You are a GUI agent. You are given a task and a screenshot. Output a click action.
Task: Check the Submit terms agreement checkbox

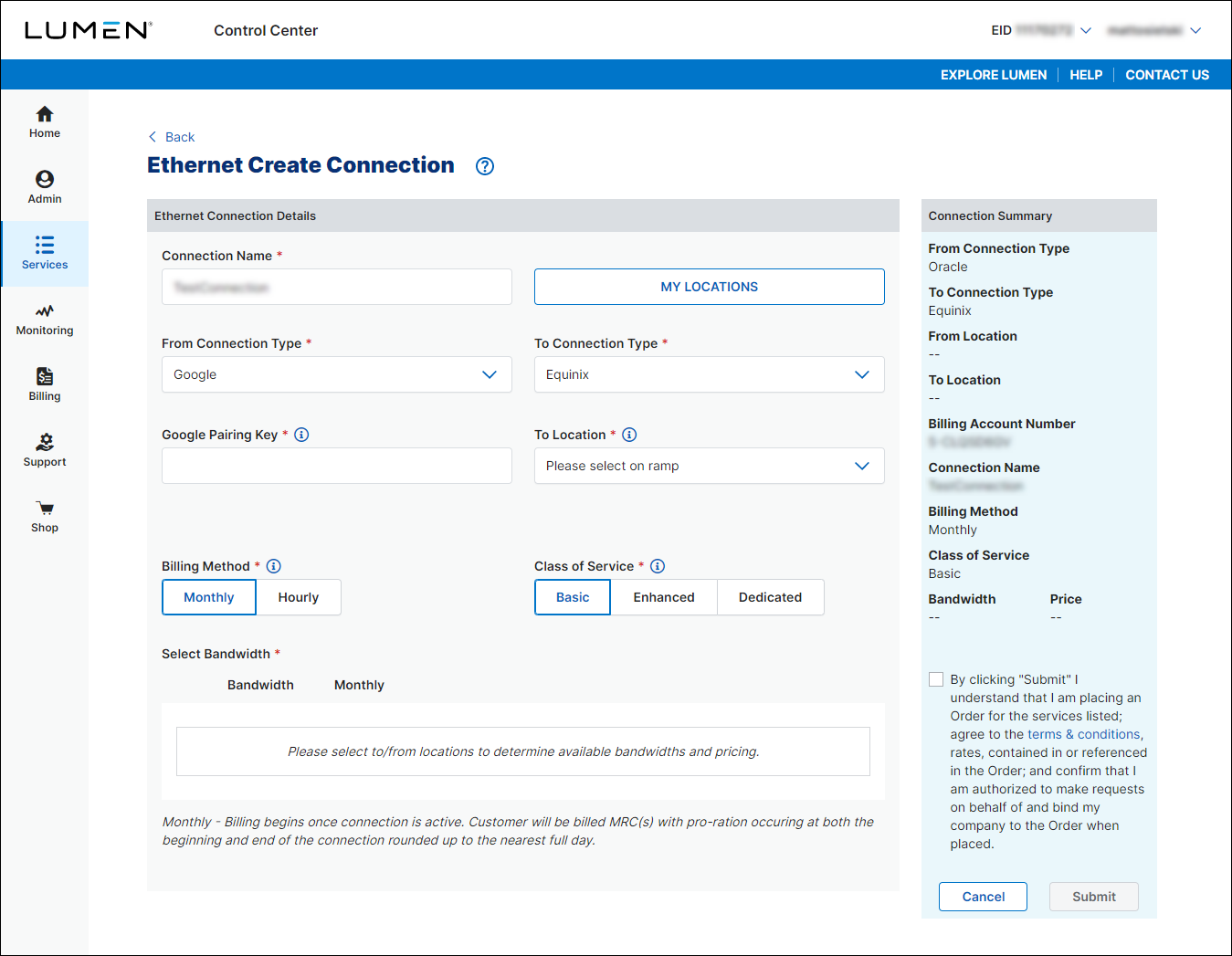936,679
